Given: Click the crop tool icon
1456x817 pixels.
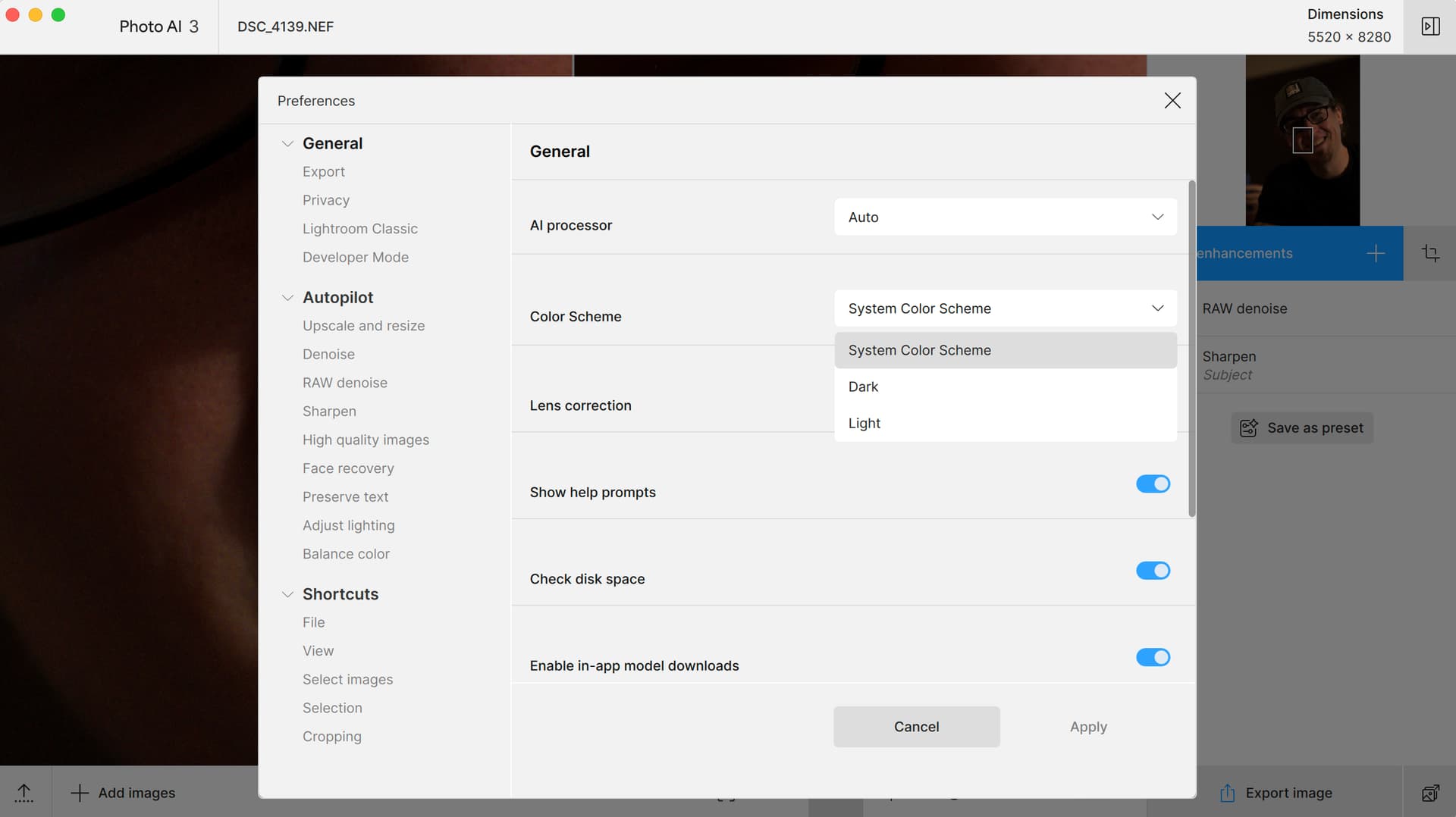Looking at the screenshot, I should tap(1430, 253).
